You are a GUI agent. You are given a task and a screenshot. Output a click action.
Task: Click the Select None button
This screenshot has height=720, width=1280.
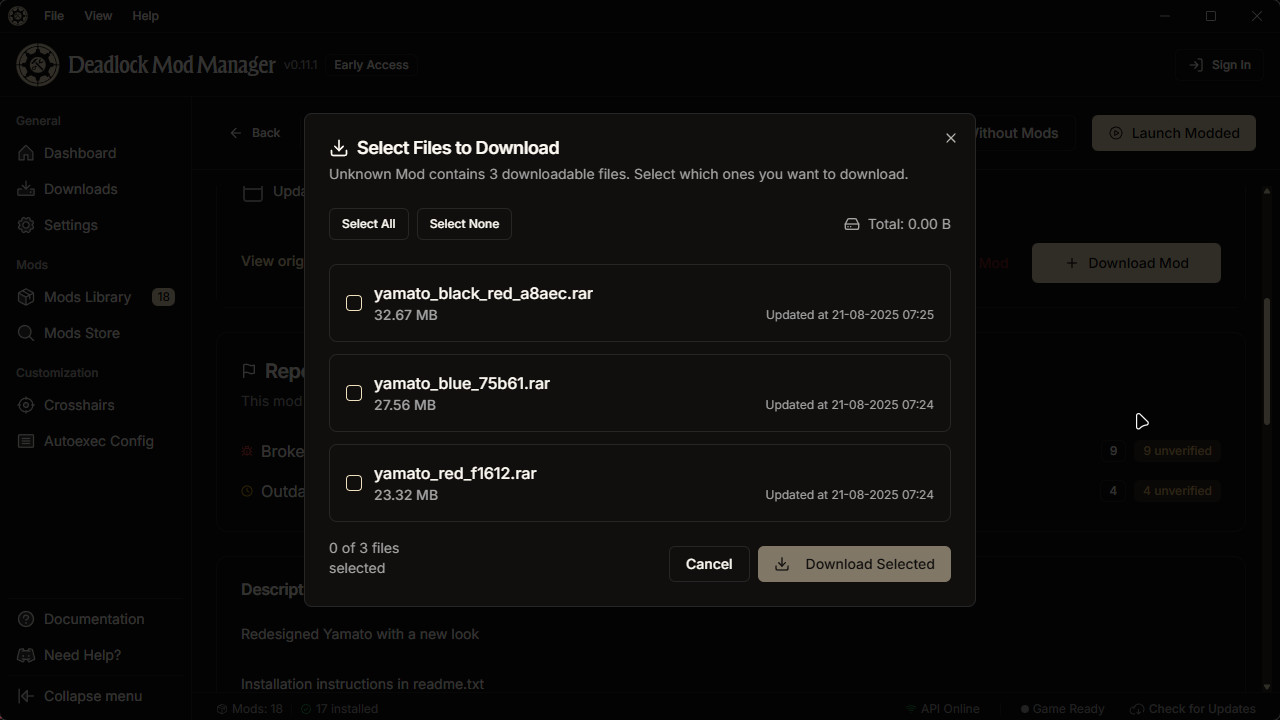(x=464, y=224)
